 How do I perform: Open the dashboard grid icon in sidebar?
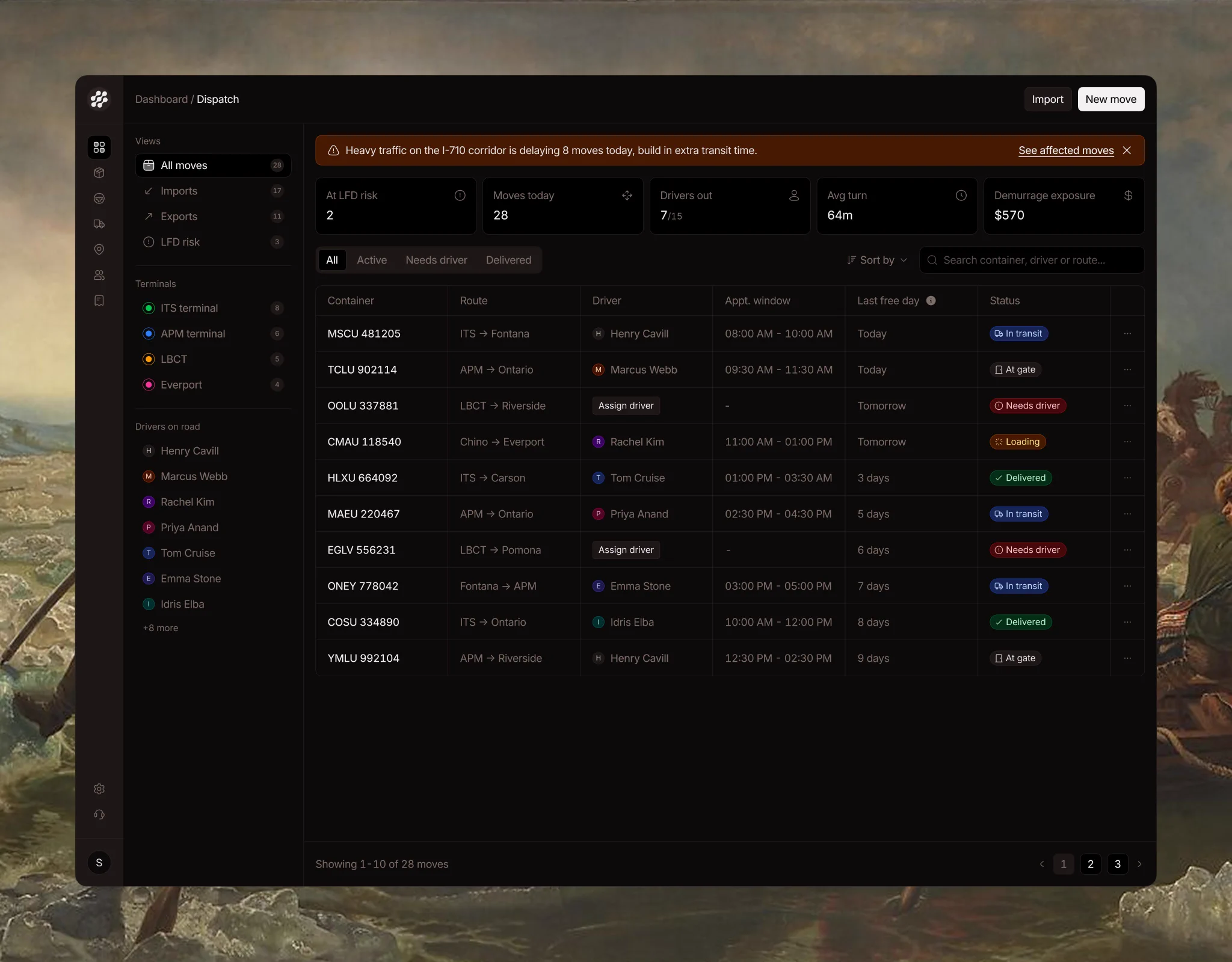click(x=99, y=147)
